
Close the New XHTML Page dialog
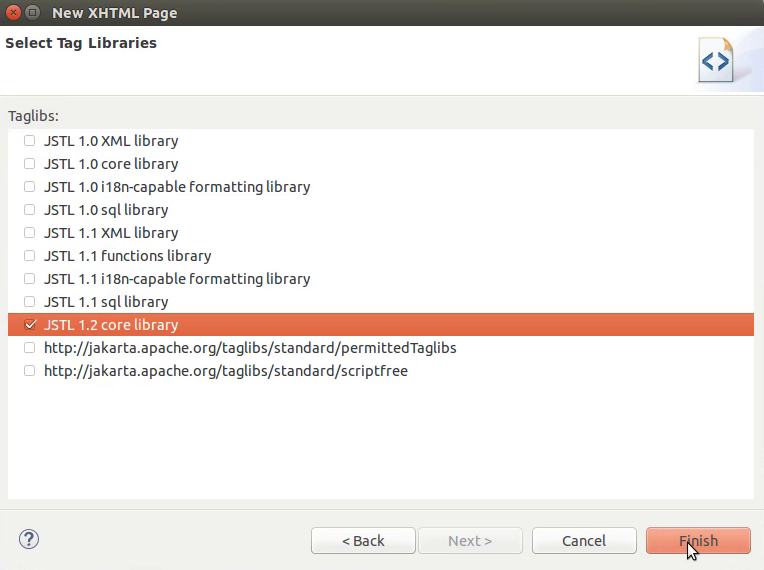pyautogui.click(x=13, y=12)
